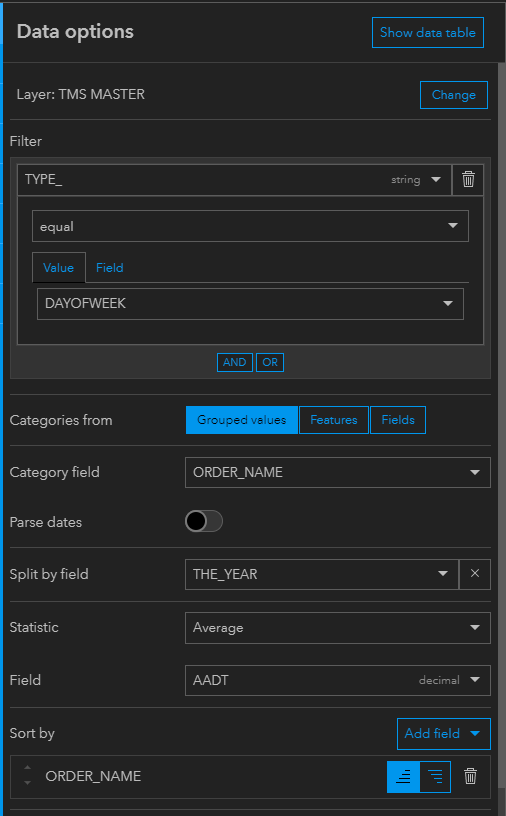This screenshot has width=506, height=816.
Task: Move ORDER_NAME sort field up
Action: [x=28, y=767]
